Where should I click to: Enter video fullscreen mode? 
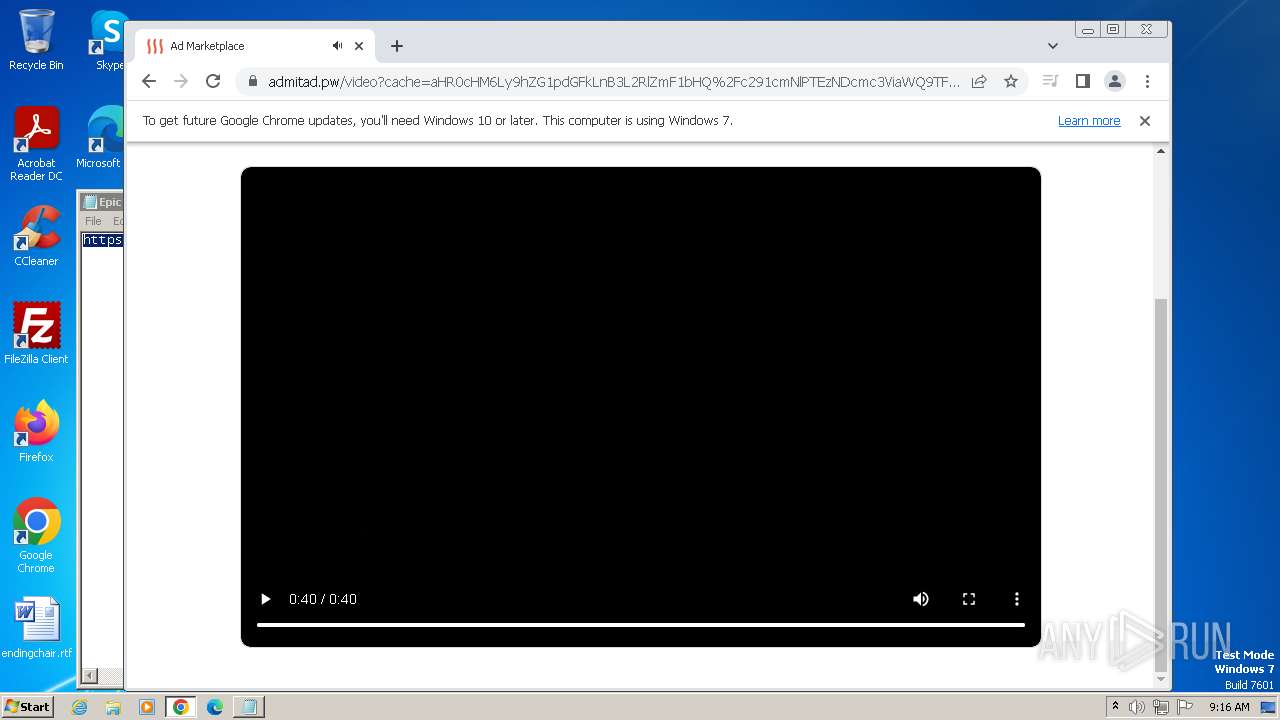[969, 599]
